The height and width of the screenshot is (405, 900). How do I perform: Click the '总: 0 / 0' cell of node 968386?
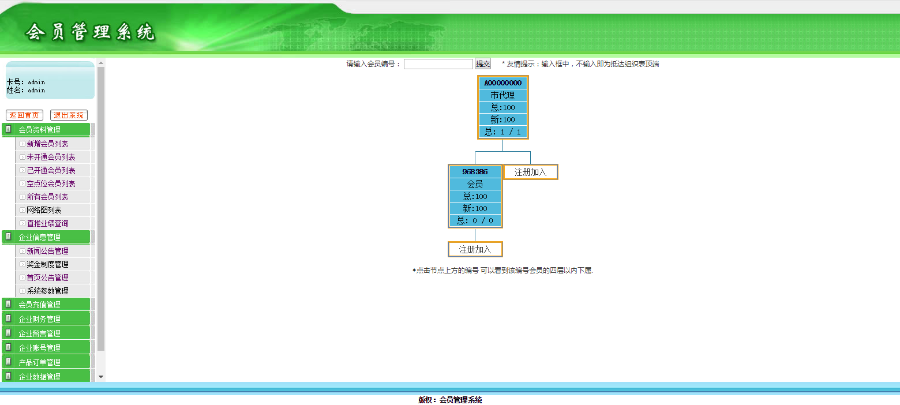[475, 220]
